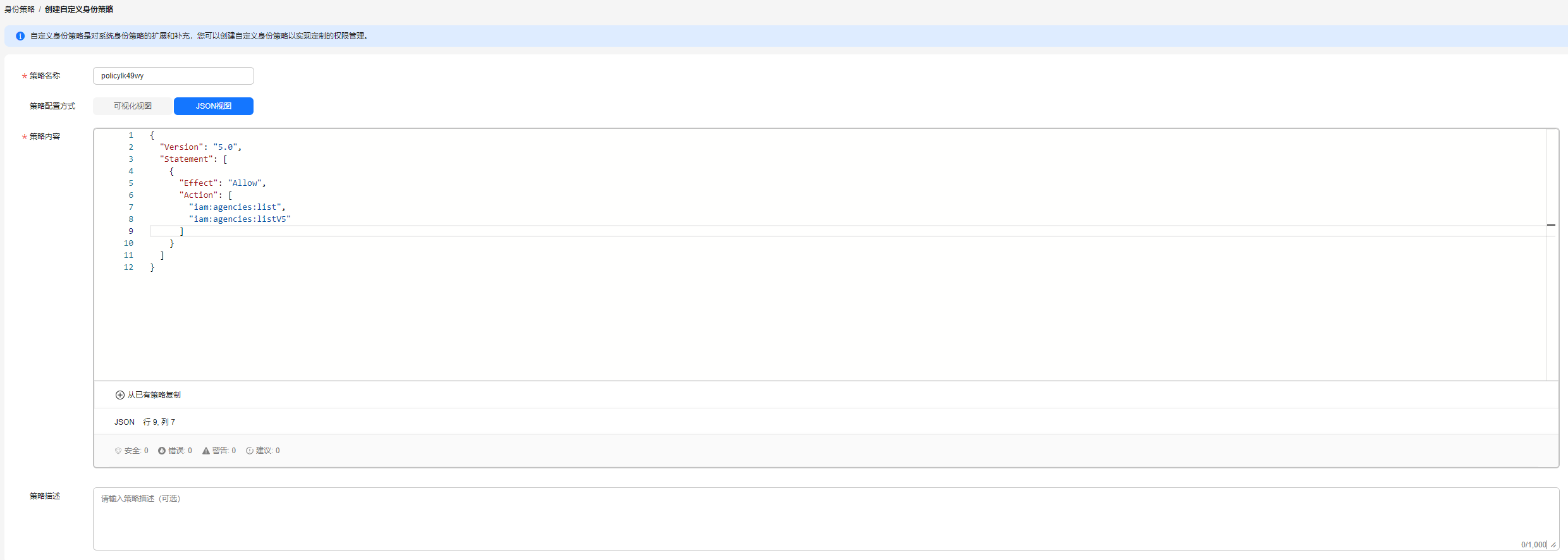1568x560 pixels.
Task: Click the editor overview ruler marker
Action: [1551, 225]
